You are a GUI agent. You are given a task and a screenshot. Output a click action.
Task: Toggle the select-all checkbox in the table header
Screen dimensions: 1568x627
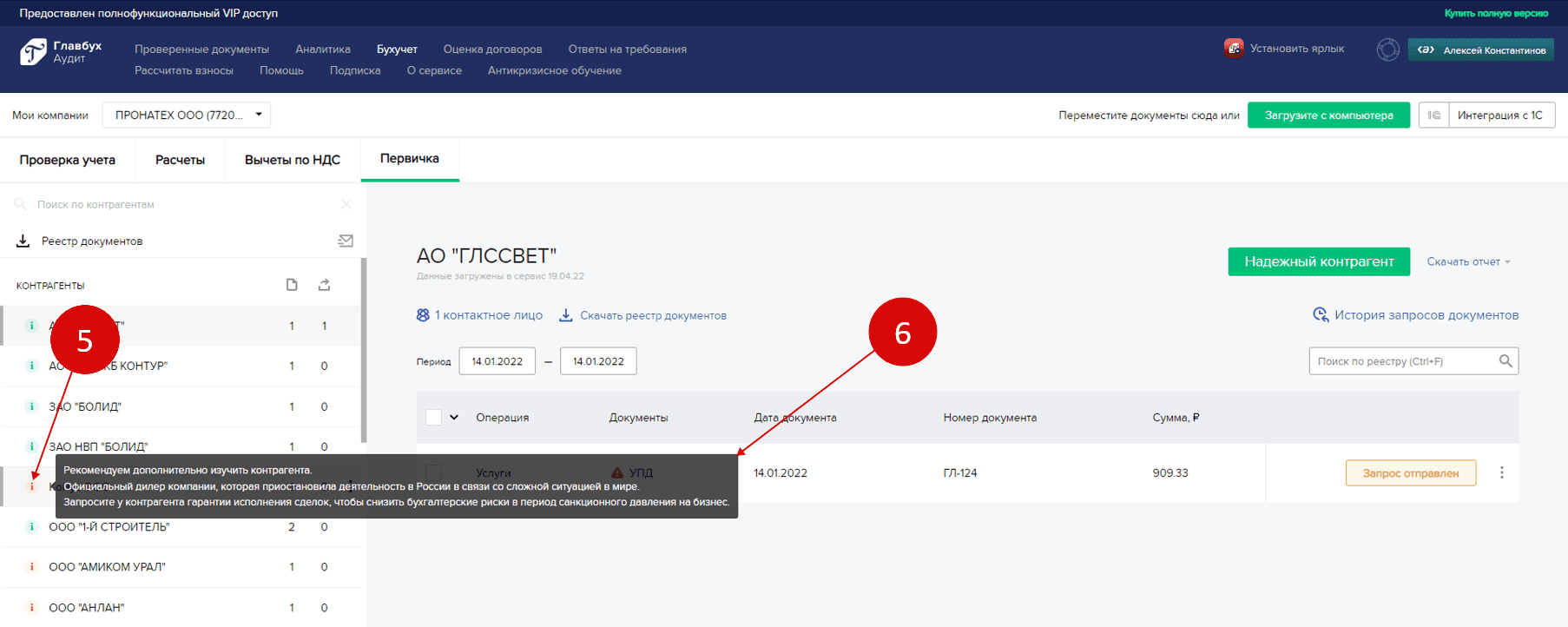coord(434,417)
